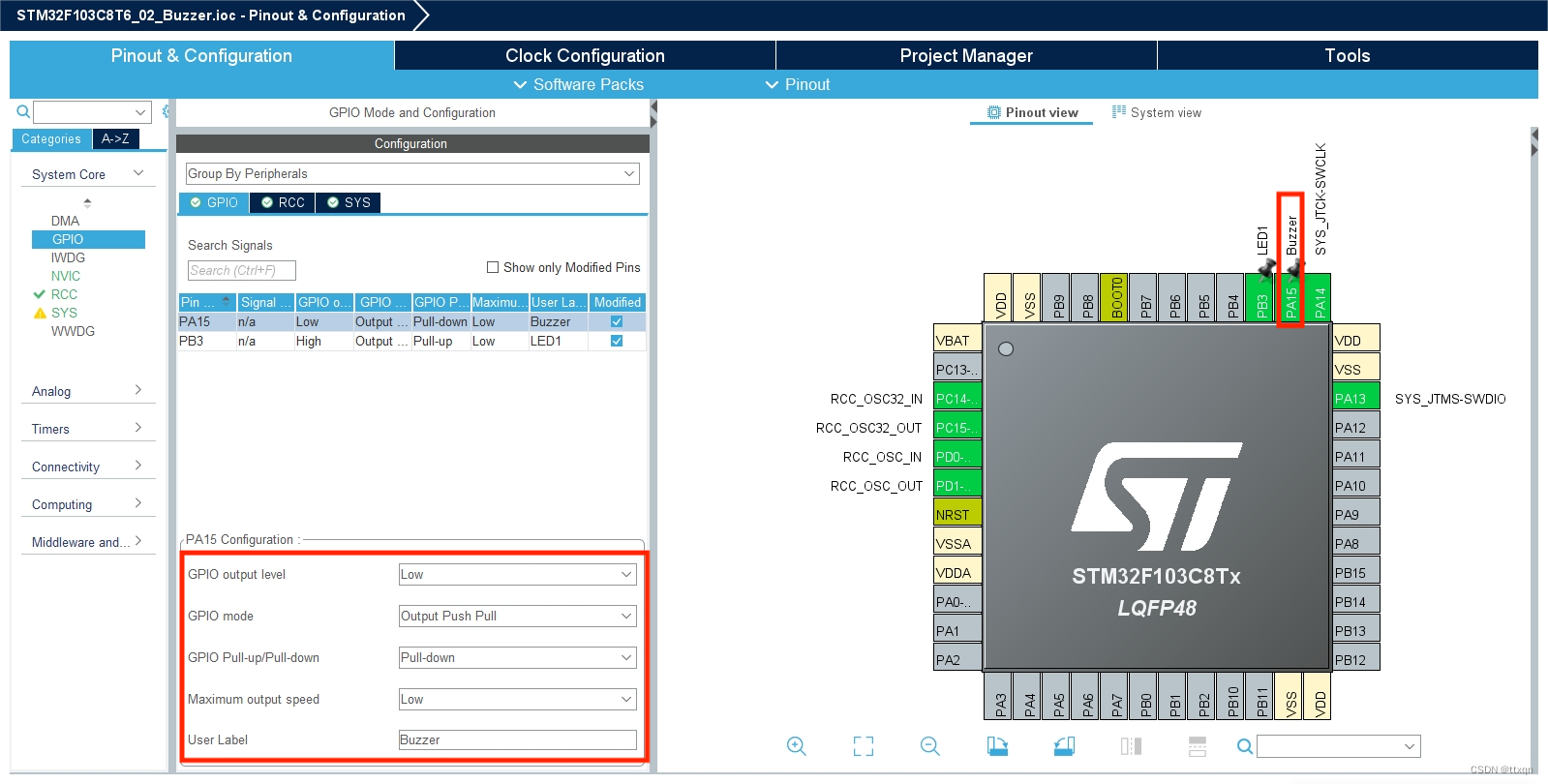Click the VBAT pin on the chip

[x=957, y=340]
